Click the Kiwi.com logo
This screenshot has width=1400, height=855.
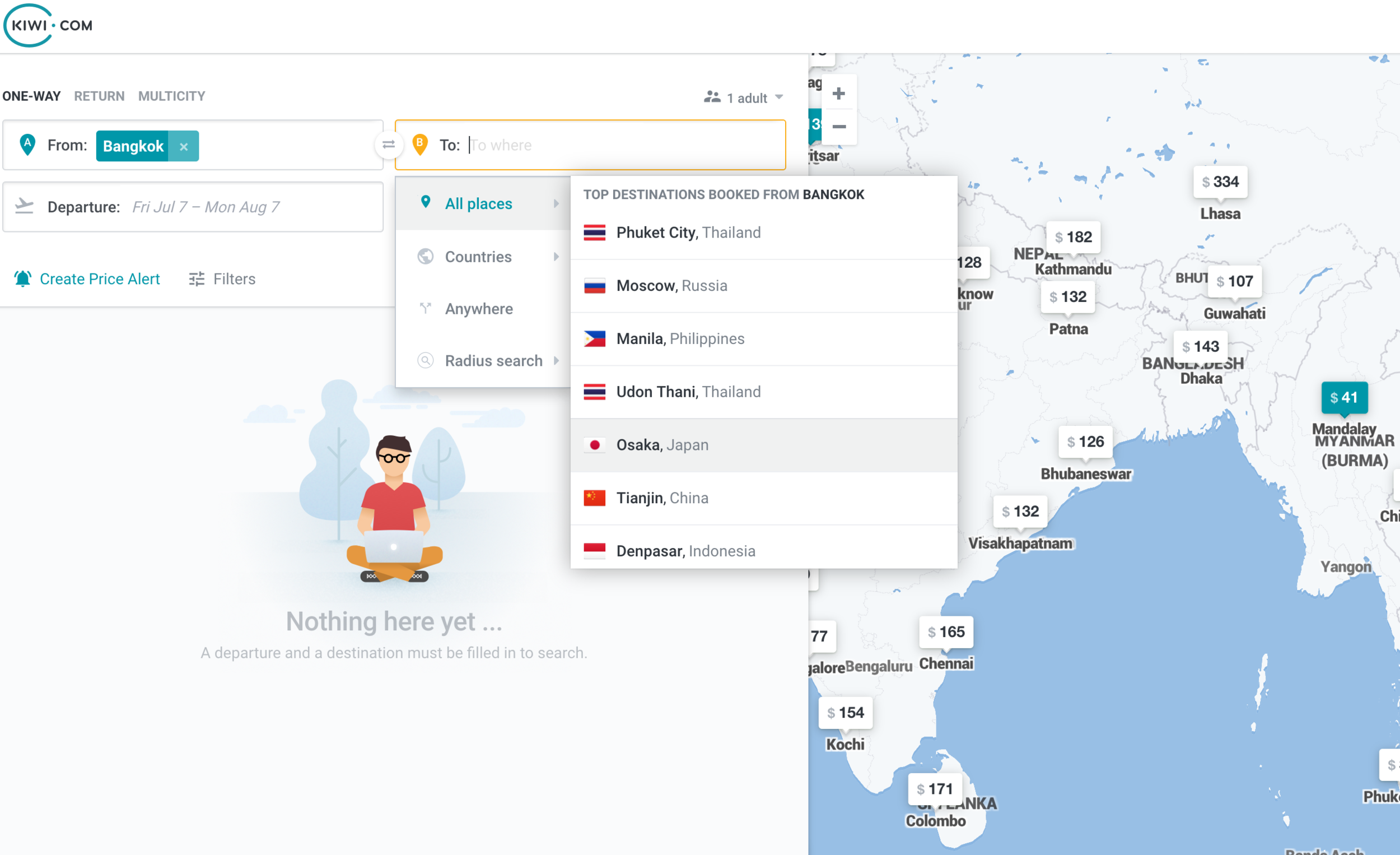48,26
